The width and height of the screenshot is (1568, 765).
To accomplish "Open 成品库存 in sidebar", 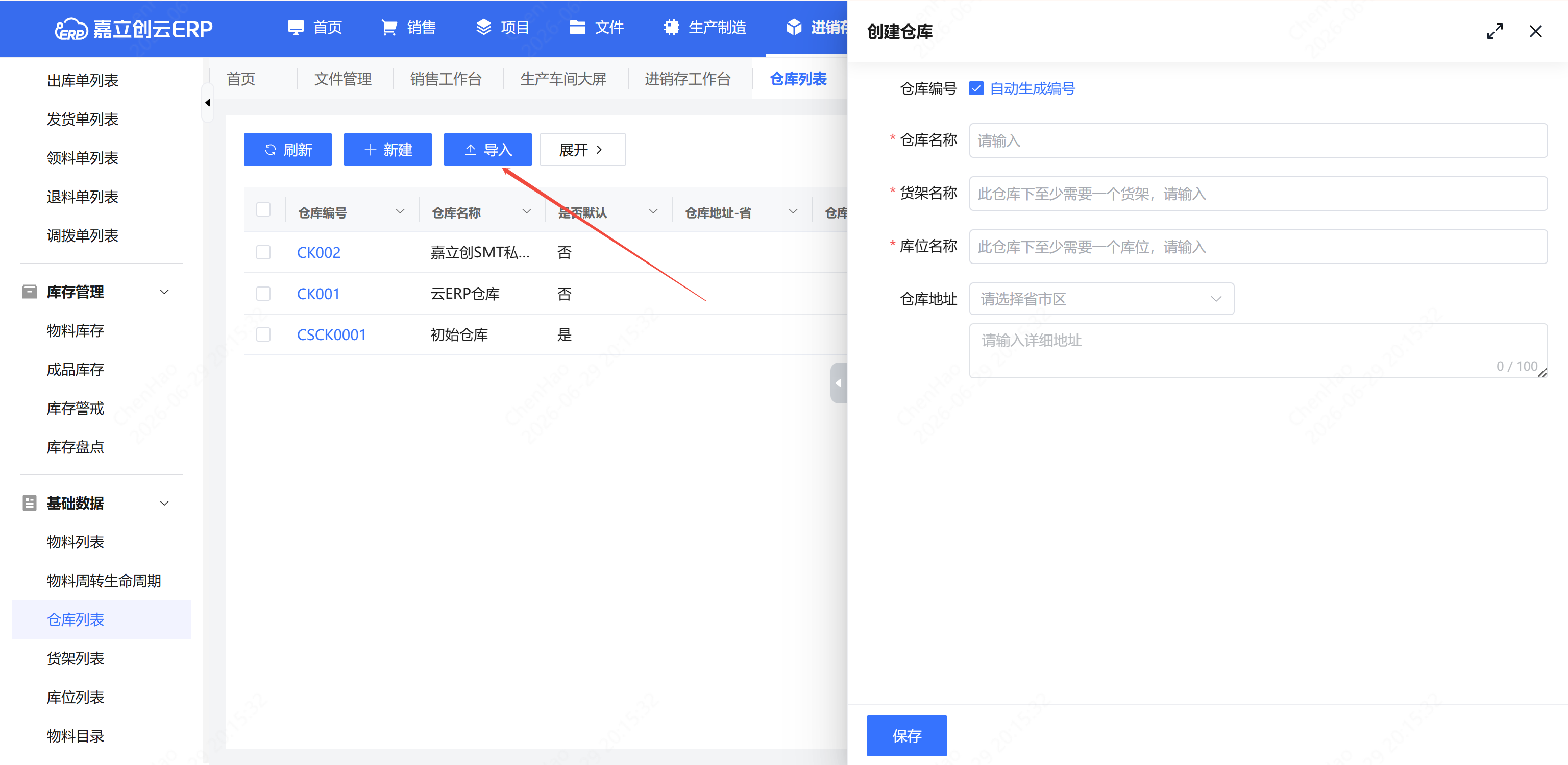I will pyautogui.click(x=76, y=370).
